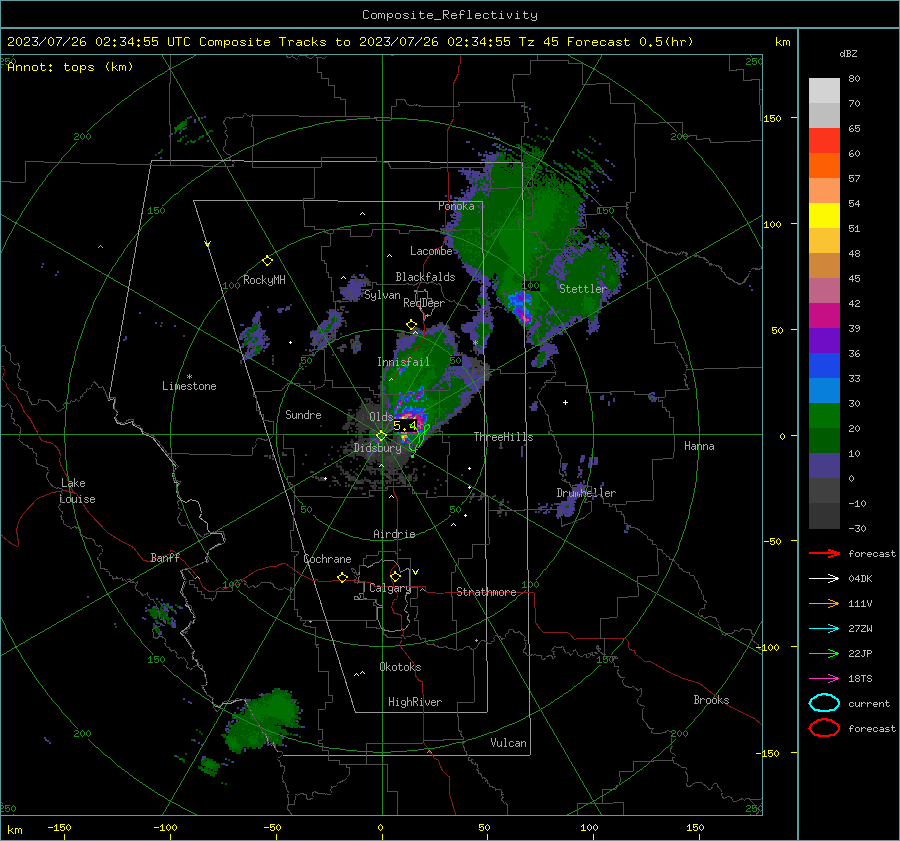Screen dimensions: 900x841
Task: Click the bright green swatch below the 30 label
Action: pyautogui.click(x=824, y=416)
